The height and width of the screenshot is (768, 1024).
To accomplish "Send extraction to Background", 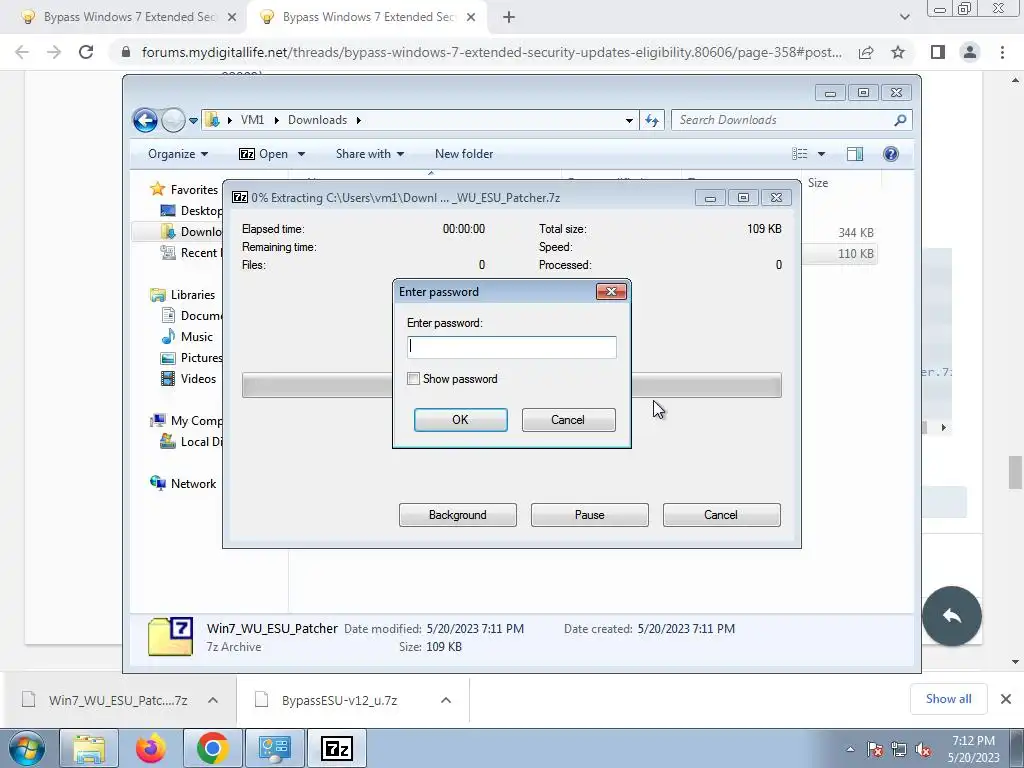I will coord(457,515).
